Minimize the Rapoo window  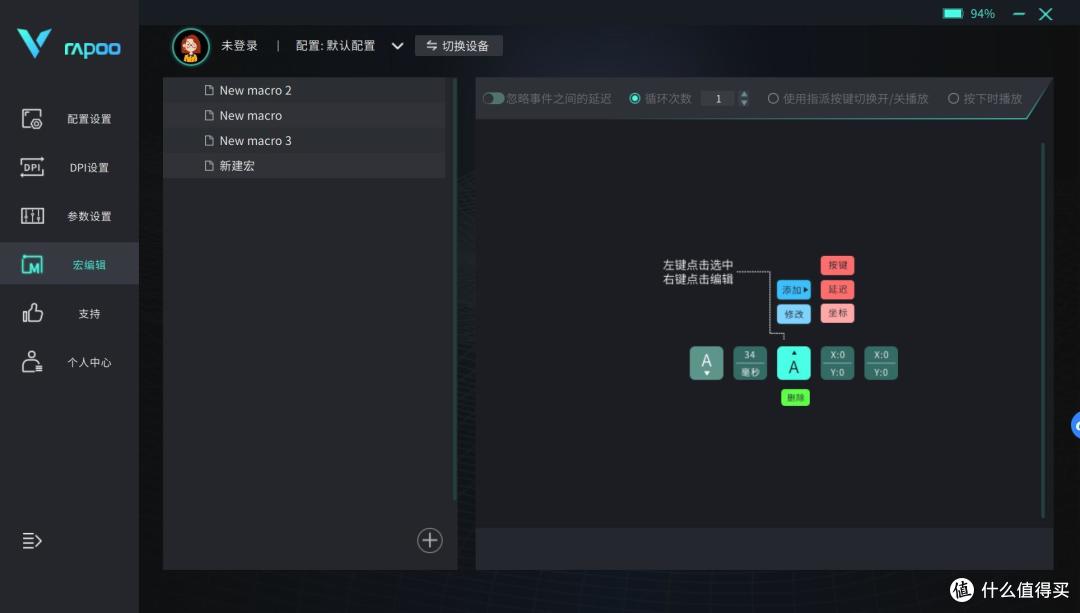coord(1019,14)
